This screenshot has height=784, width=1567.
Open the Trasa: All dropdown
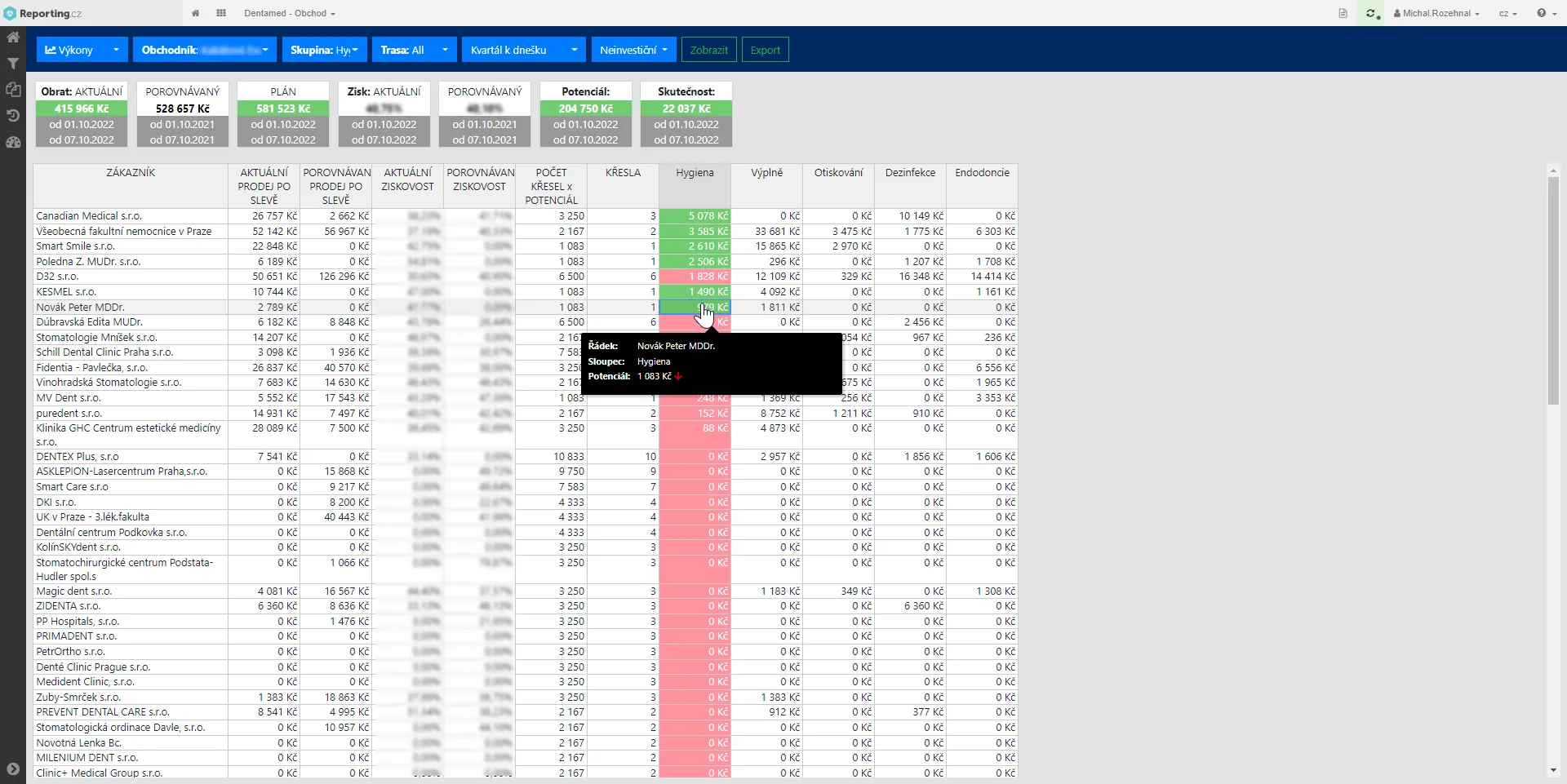click(414, 50)
